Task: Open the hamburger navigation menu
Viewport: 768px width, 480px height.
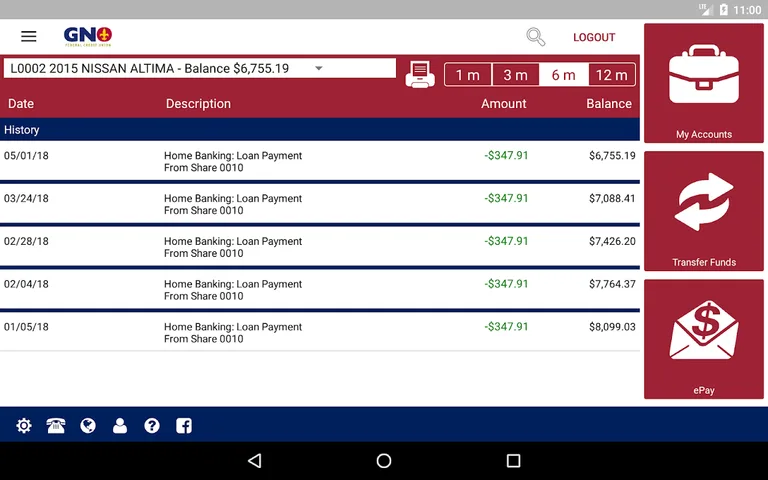Action: [28, 36]
